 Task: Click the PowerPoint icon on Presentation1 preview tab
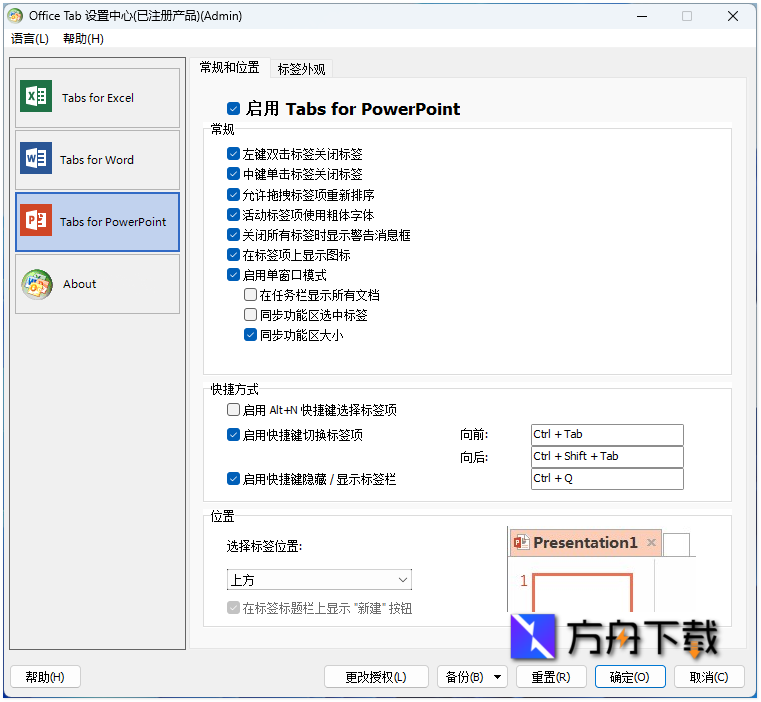522,542
